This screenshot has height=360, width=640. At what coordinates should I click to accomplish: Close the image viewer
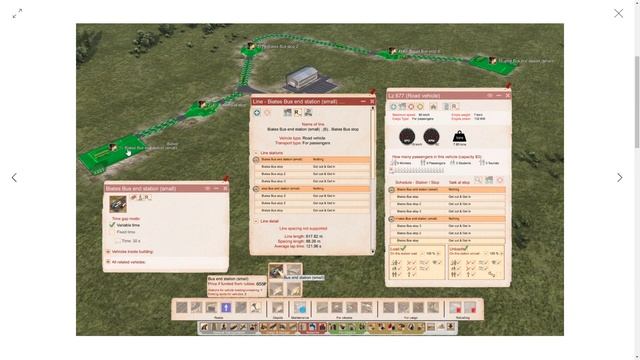click(x=618, y=13)
